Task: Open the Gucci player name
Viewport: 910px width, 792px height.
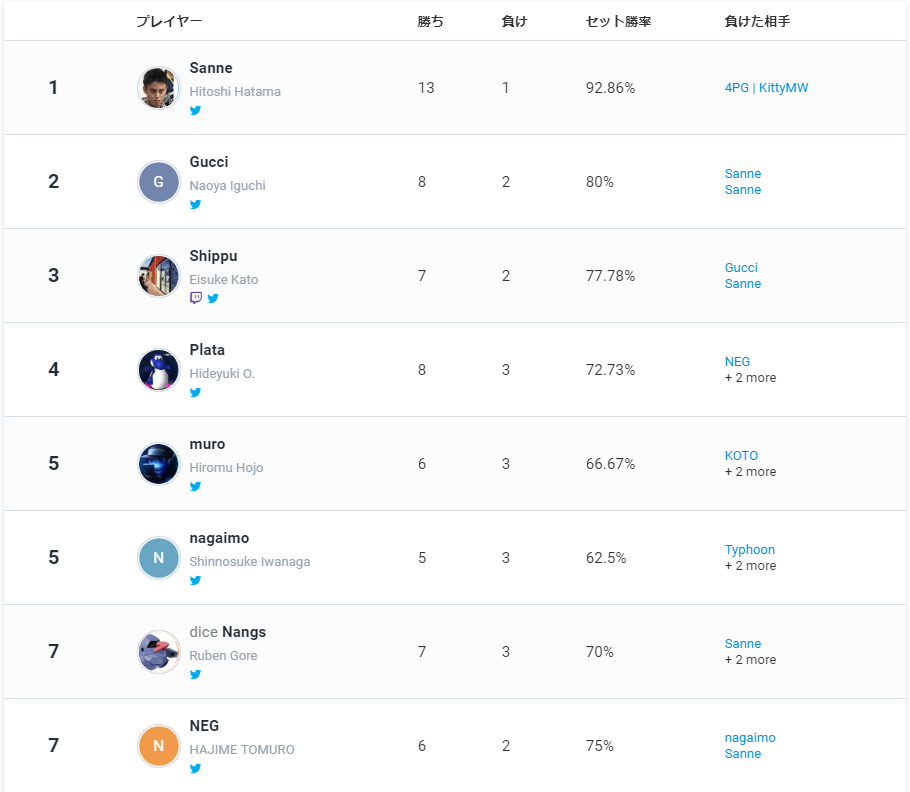Action: pyautogui.click(x=209, y=162)
